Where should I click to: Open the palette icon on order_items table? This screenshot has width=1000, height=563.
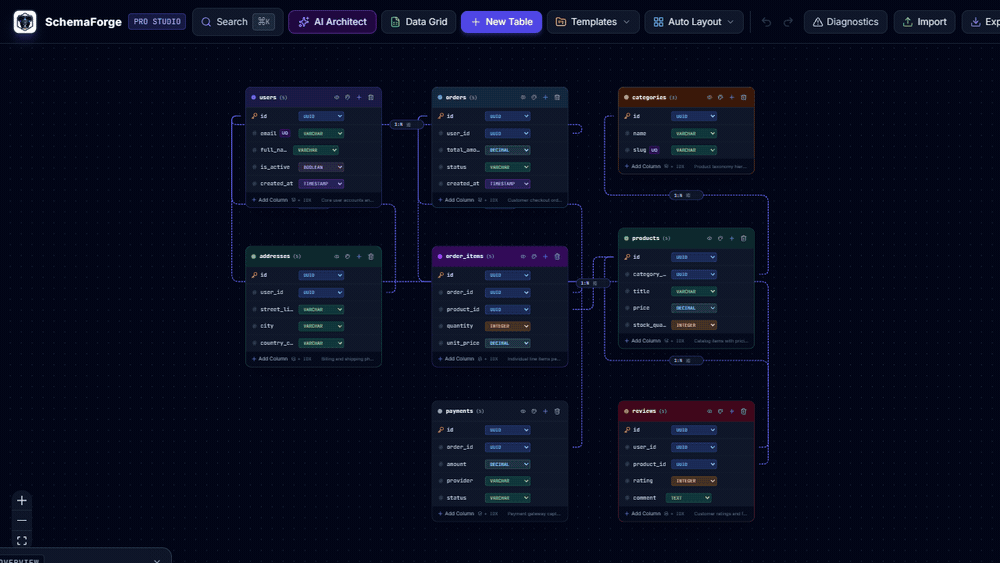534,256
